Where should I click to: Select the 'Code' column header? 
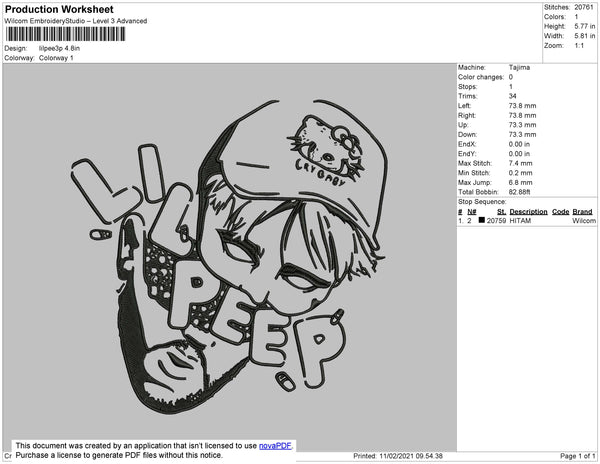tap(560, 212)
